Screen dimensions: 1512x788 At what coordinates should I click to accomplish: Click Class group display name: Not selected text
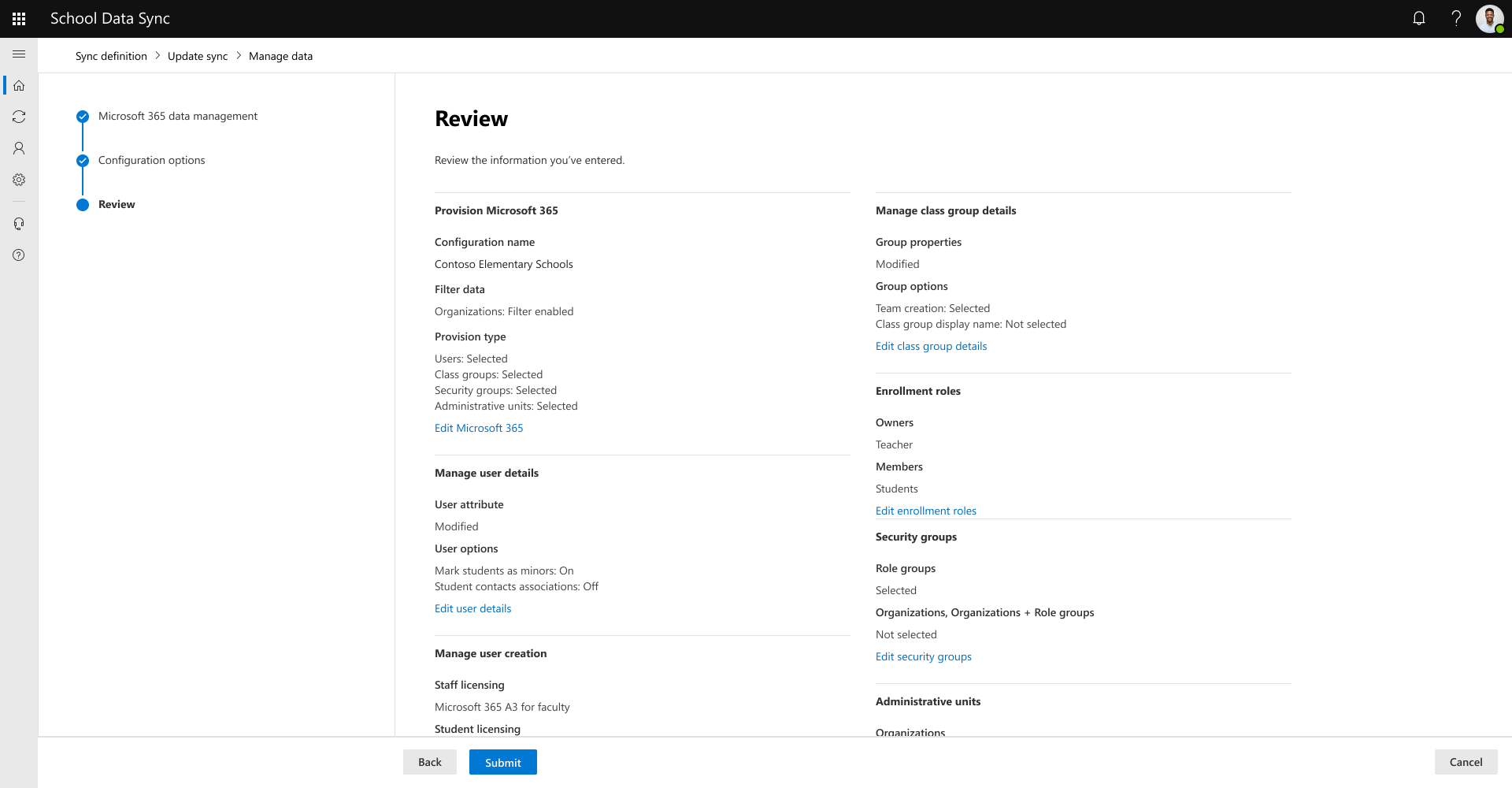[x=971, y=324]
